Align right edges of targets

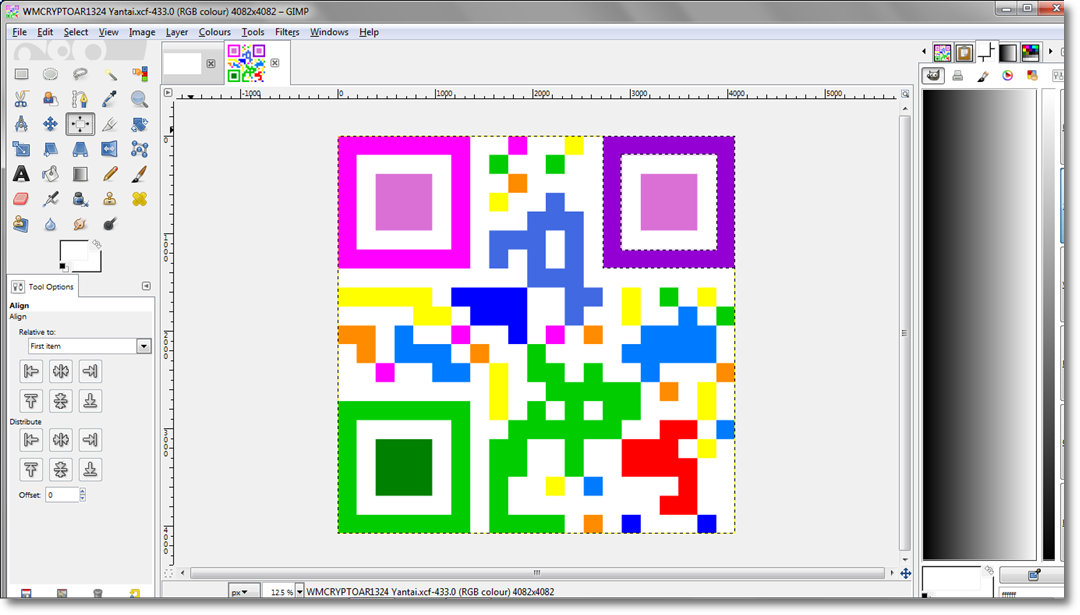pyautogui.click(x=90, y=371)
